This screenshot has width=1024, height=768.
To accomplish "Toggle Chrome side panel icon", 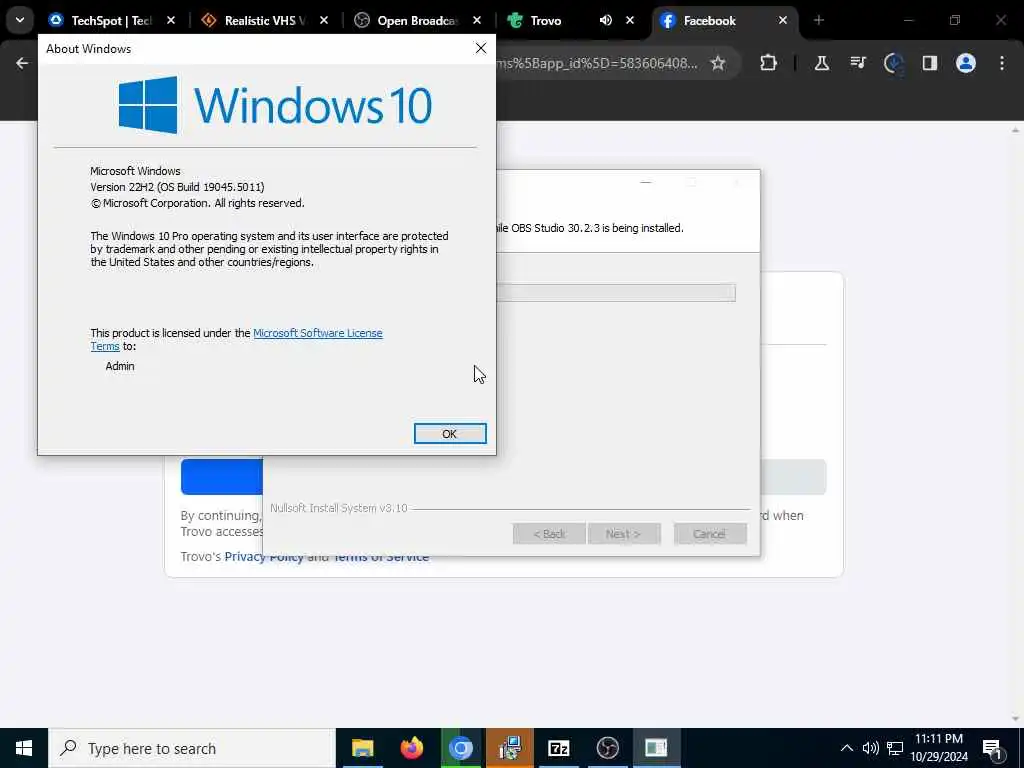I will click(929, 63).
